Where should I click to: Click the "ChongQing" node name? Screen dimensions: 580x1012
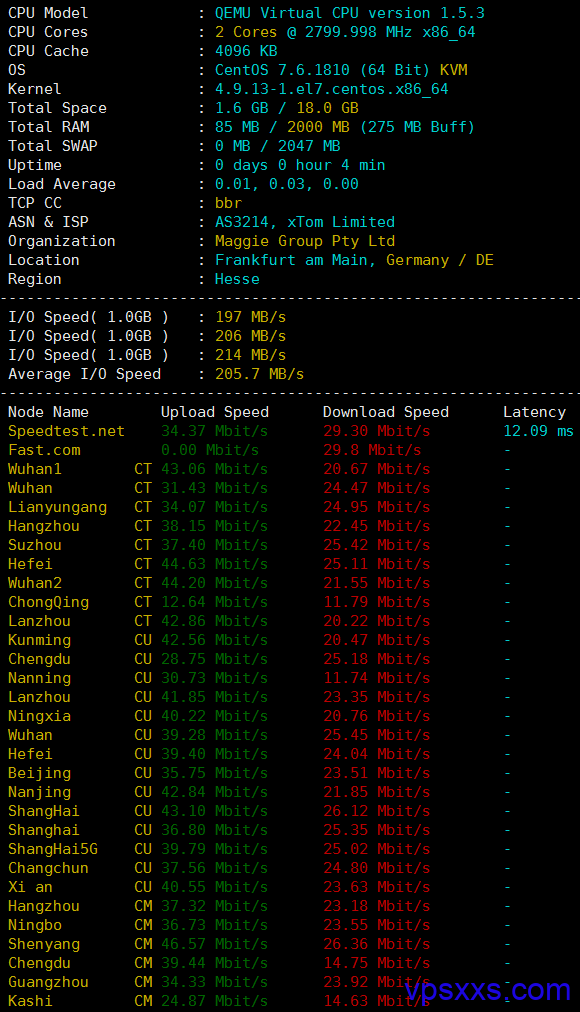point(48,602)
